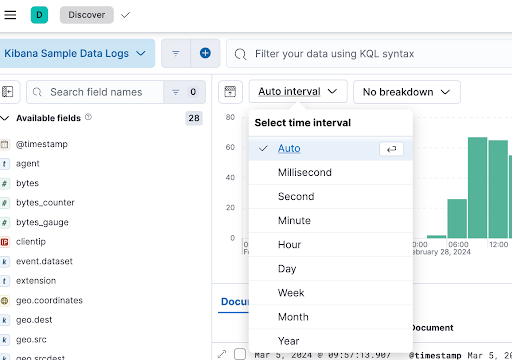
Task: Expand the first document row details
Action: (x=222, y=354)
